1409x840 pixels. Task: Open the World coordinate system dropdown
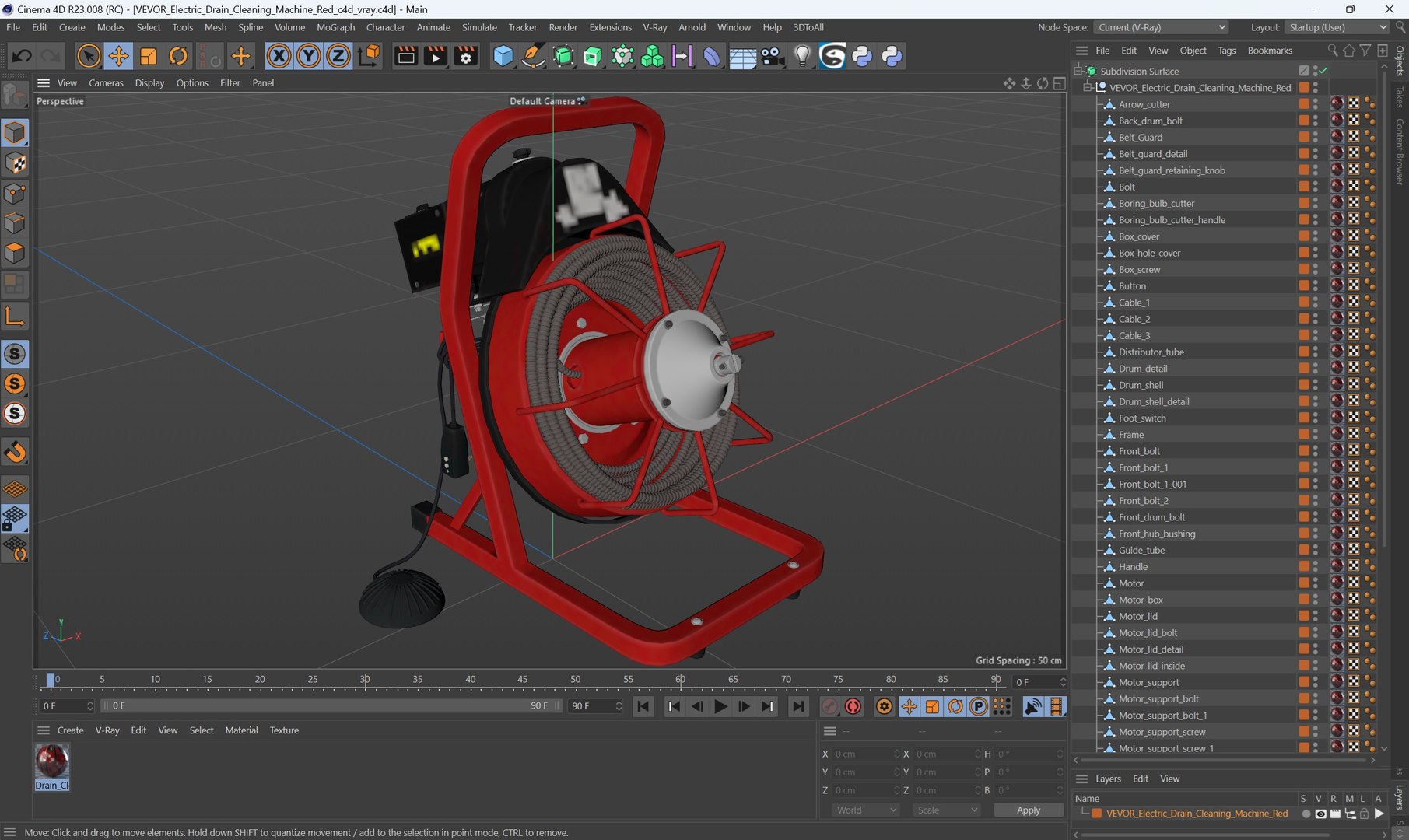(866, 810)
